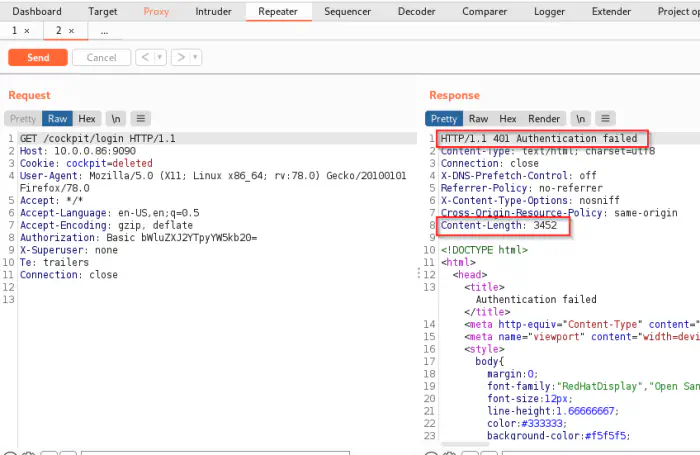Viewport: 700px width, 455px height.
Task: Open the Intruder tab
Action: coord(212,11)
